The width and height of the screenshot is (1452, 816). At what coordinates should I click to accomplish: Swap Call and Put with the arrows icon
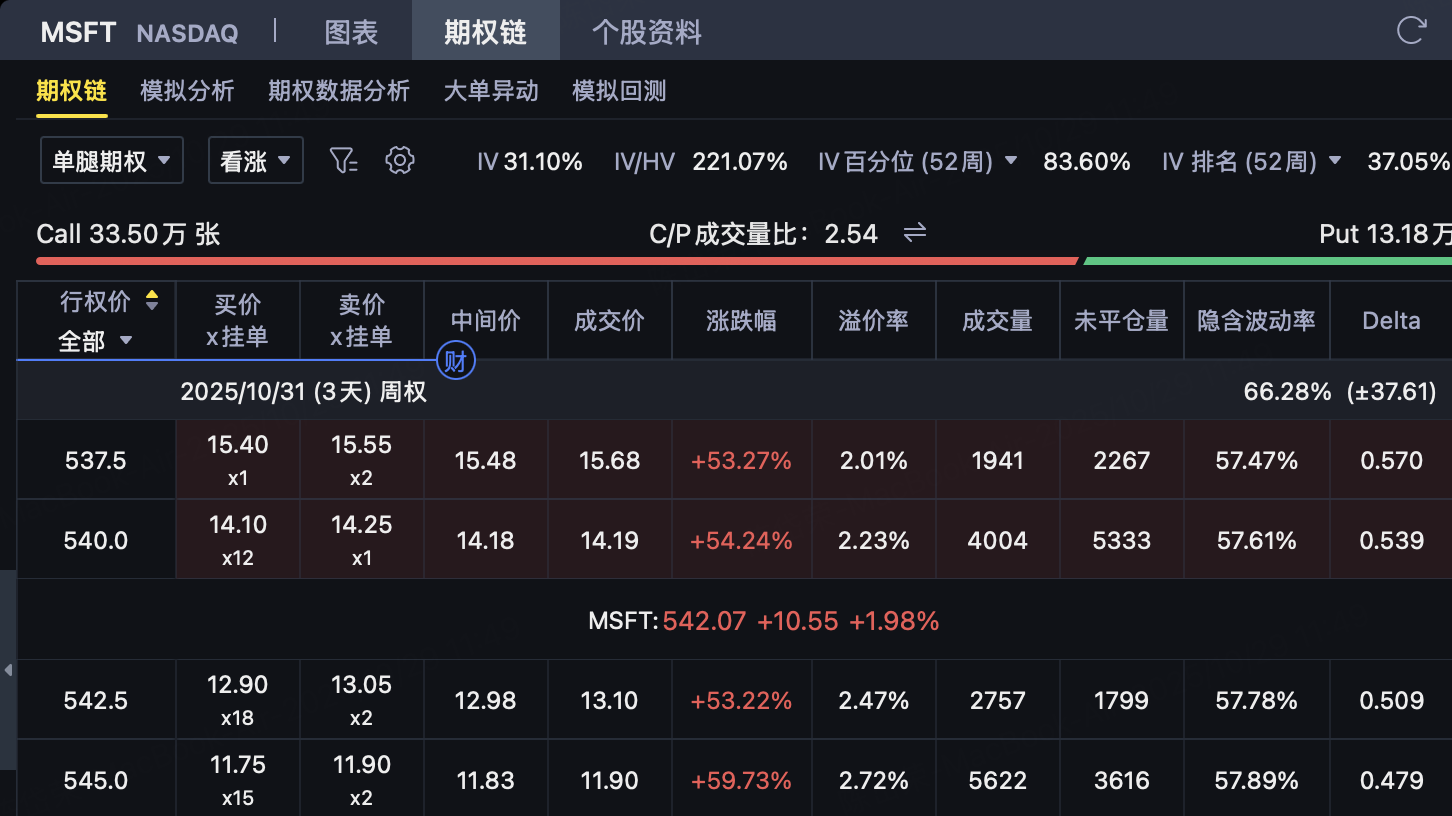915,233
